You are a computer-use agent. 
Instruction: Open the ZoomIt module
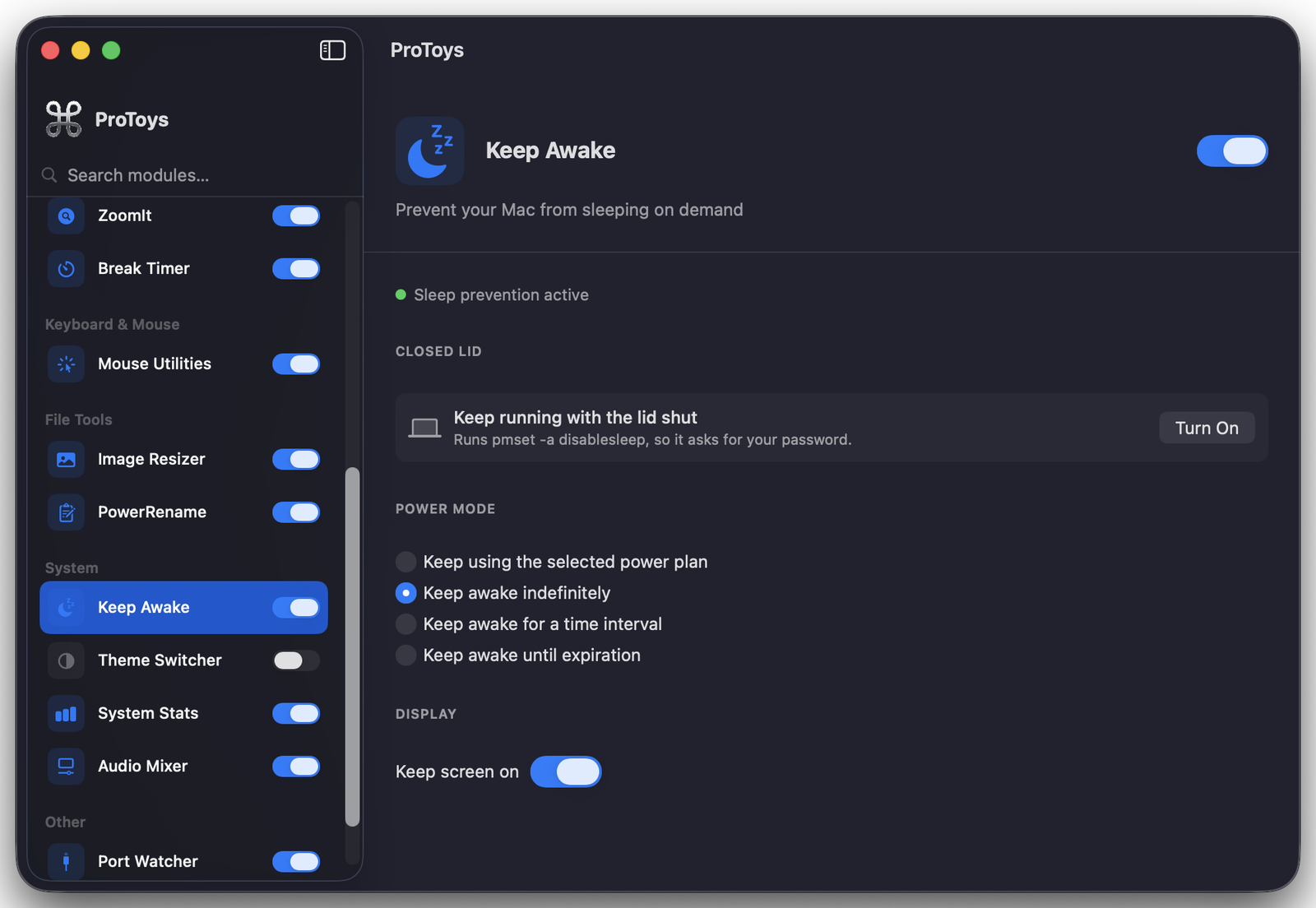click(183, 216)
